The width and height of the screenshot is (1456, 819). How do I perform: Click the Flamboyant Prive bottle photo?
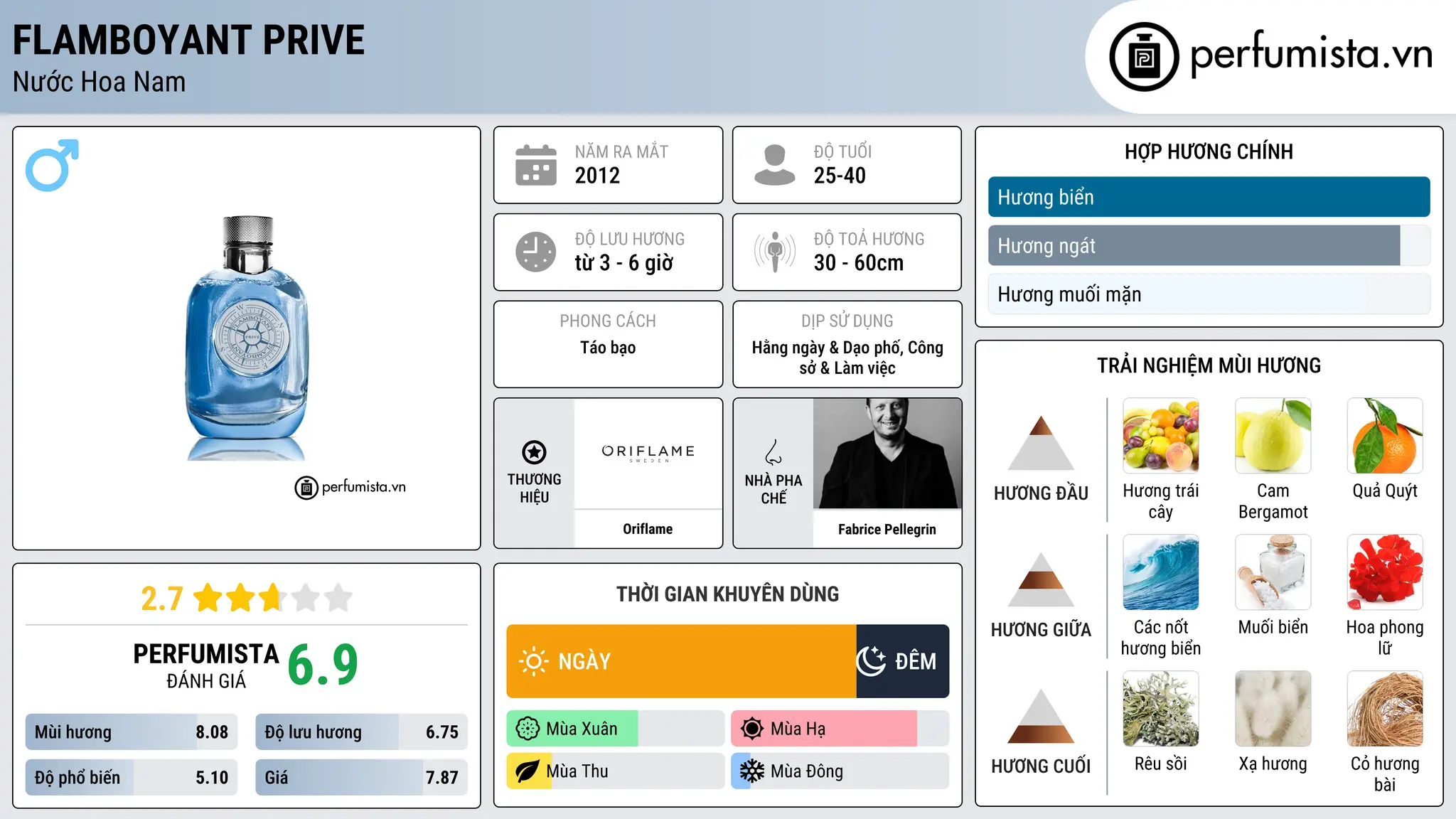247,338
